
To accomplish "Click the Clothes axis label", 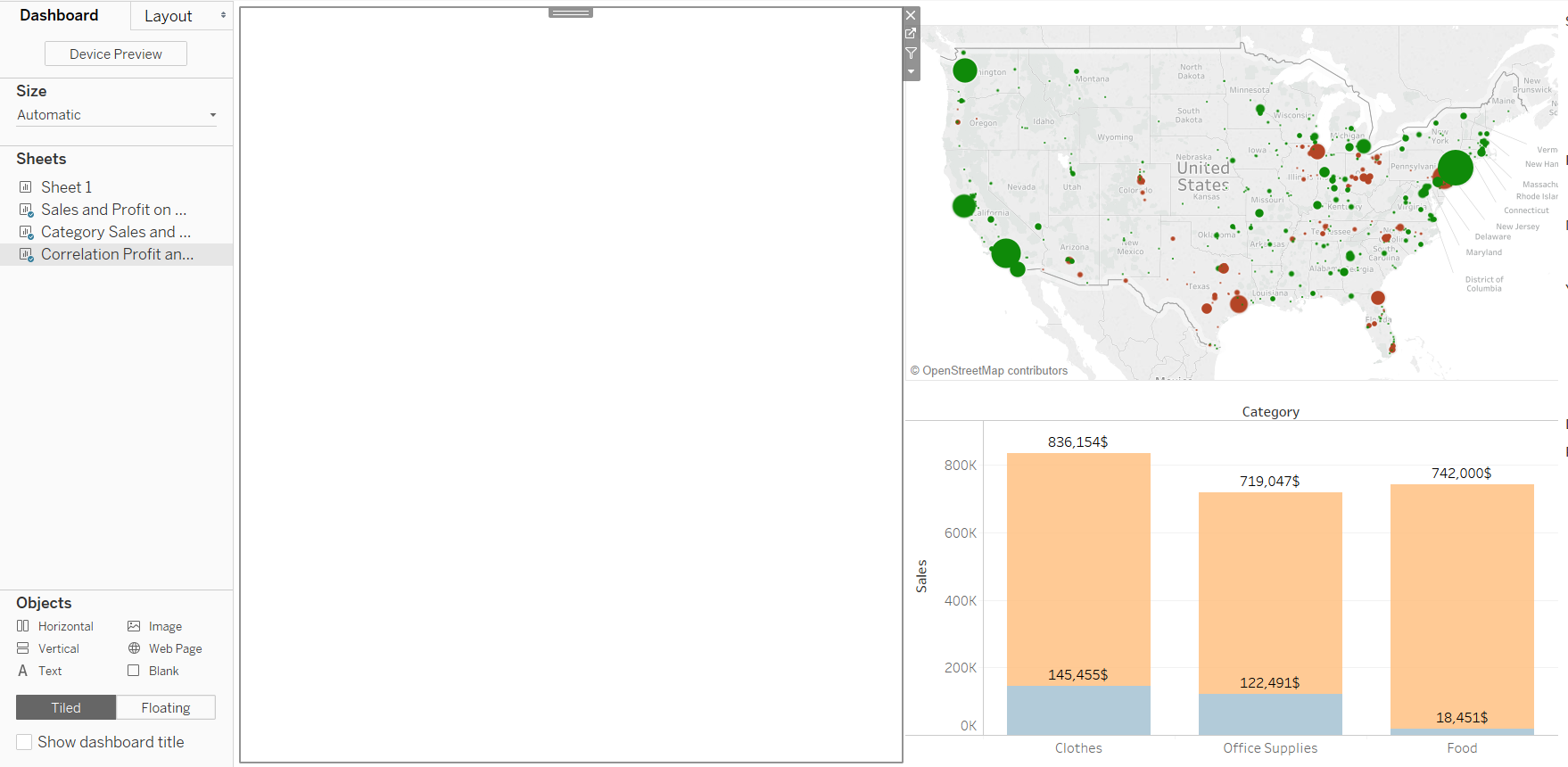I will [1078, 748].
